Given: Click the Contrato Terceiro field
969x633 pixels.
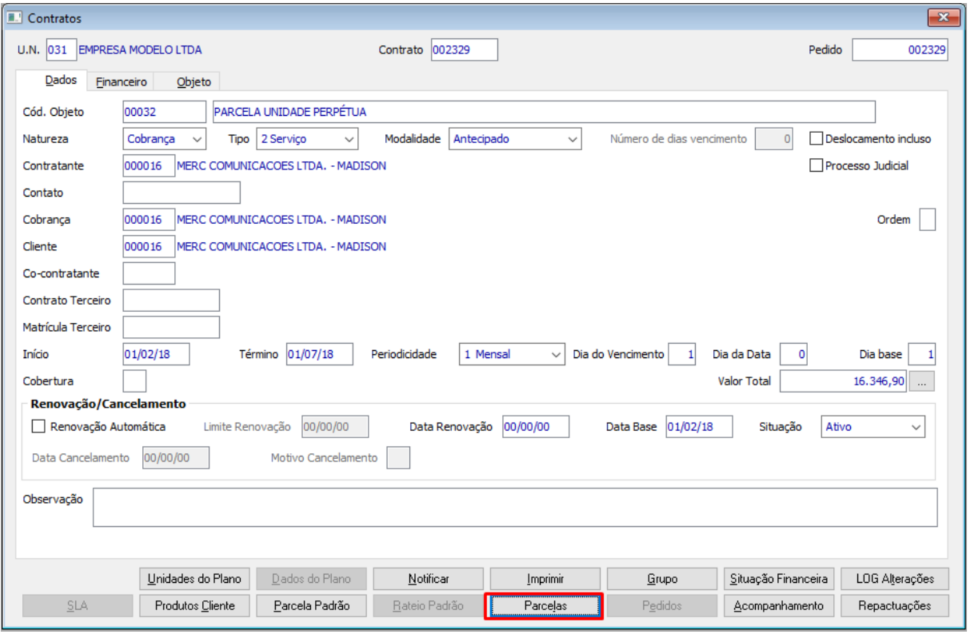Looking at the screenshot, I should coord(171,300).
